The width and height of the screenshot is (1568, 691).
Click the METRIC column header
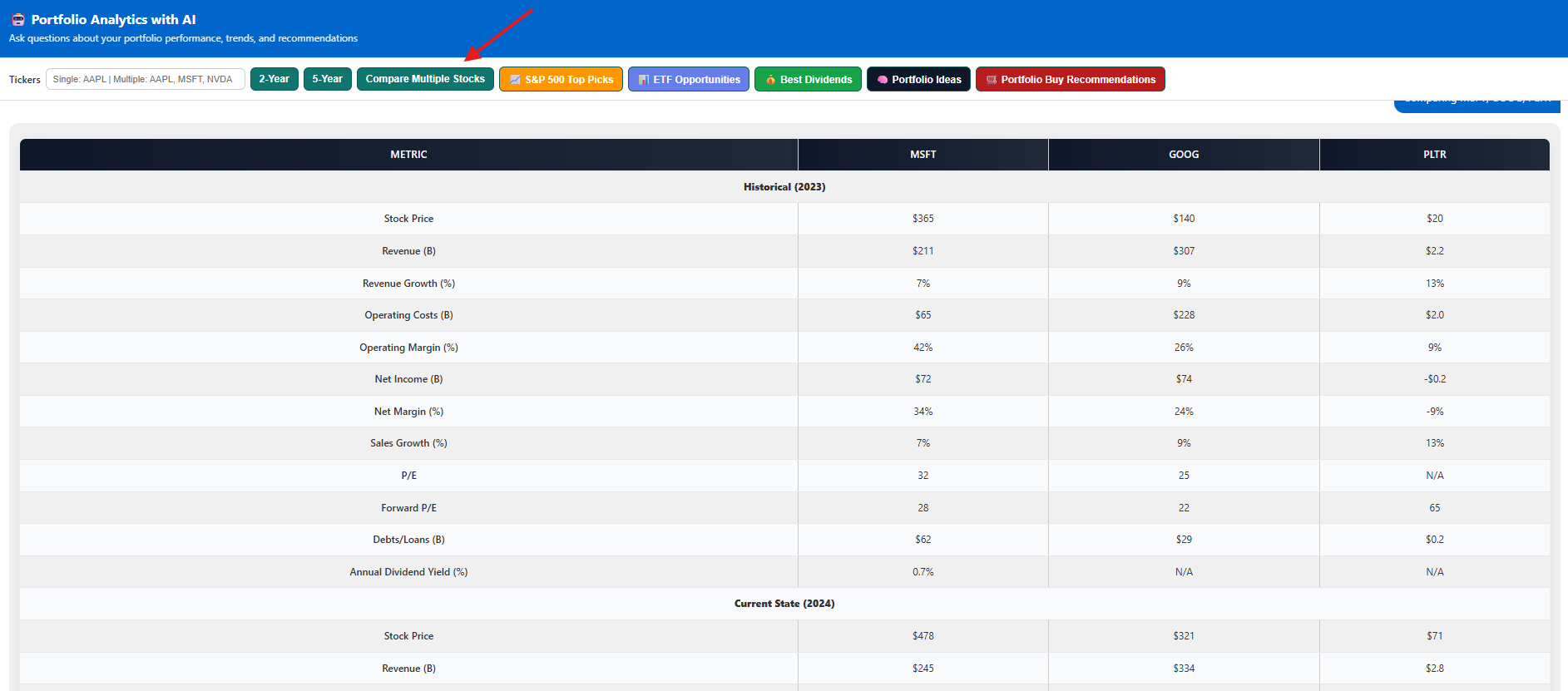point(408,155)
